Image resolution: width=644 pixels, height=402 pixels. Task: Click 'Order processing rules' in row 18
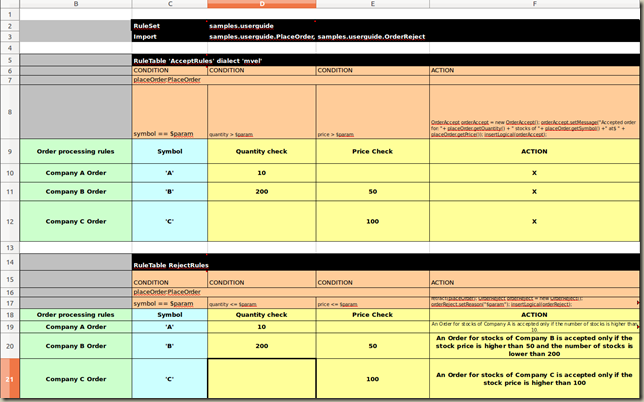(76, 315)
